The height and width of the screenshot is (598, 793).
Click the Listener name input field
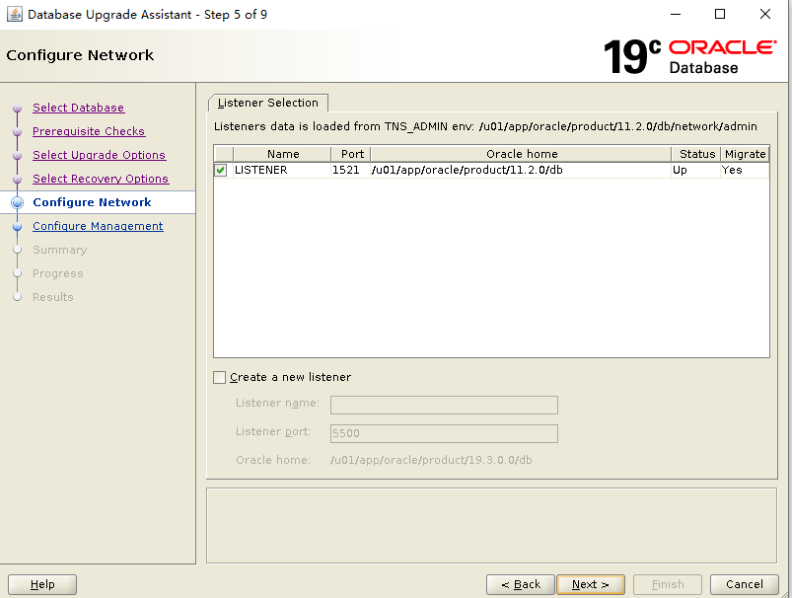[444, 405]
